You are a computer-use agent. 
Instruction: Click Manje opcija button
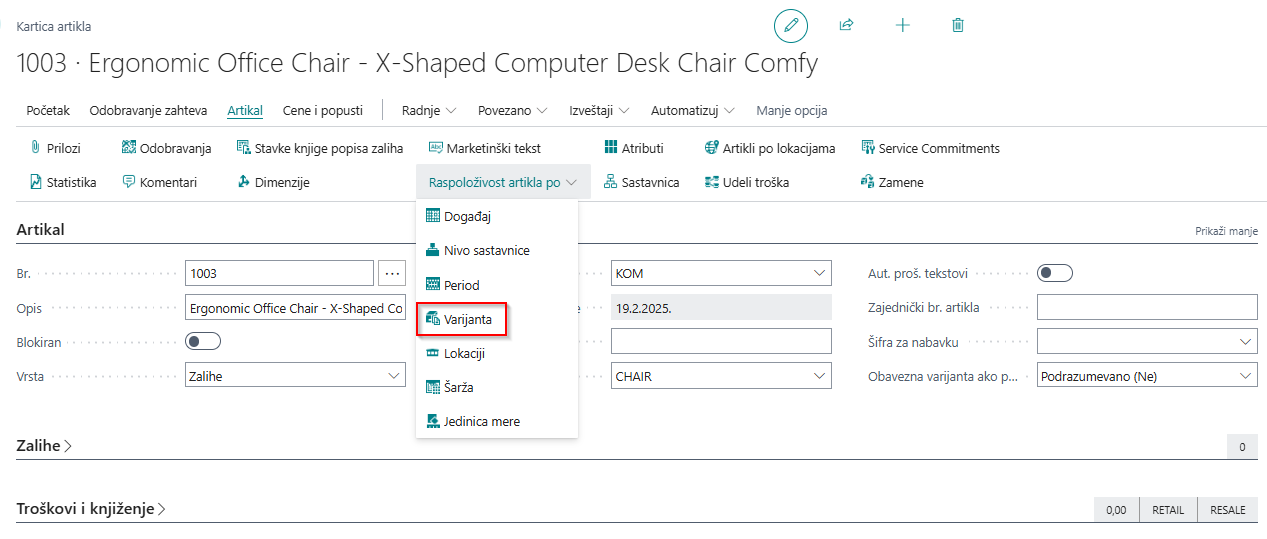coord(791,110)
